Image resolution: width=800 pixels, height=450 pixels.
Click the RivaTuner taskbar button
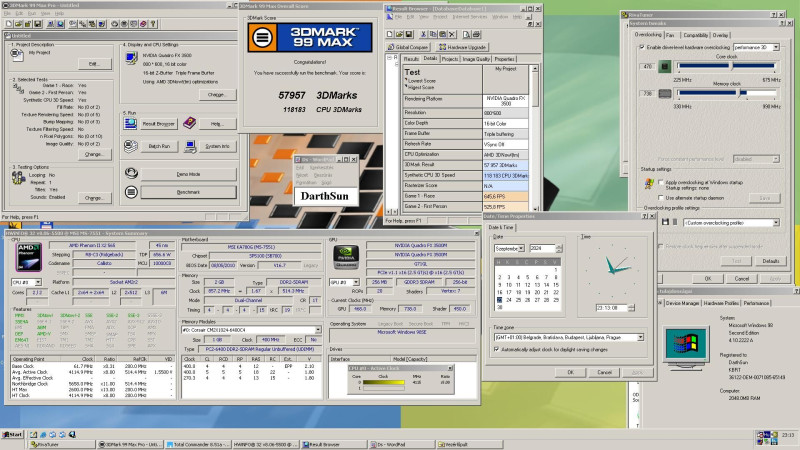click(61, 444)
